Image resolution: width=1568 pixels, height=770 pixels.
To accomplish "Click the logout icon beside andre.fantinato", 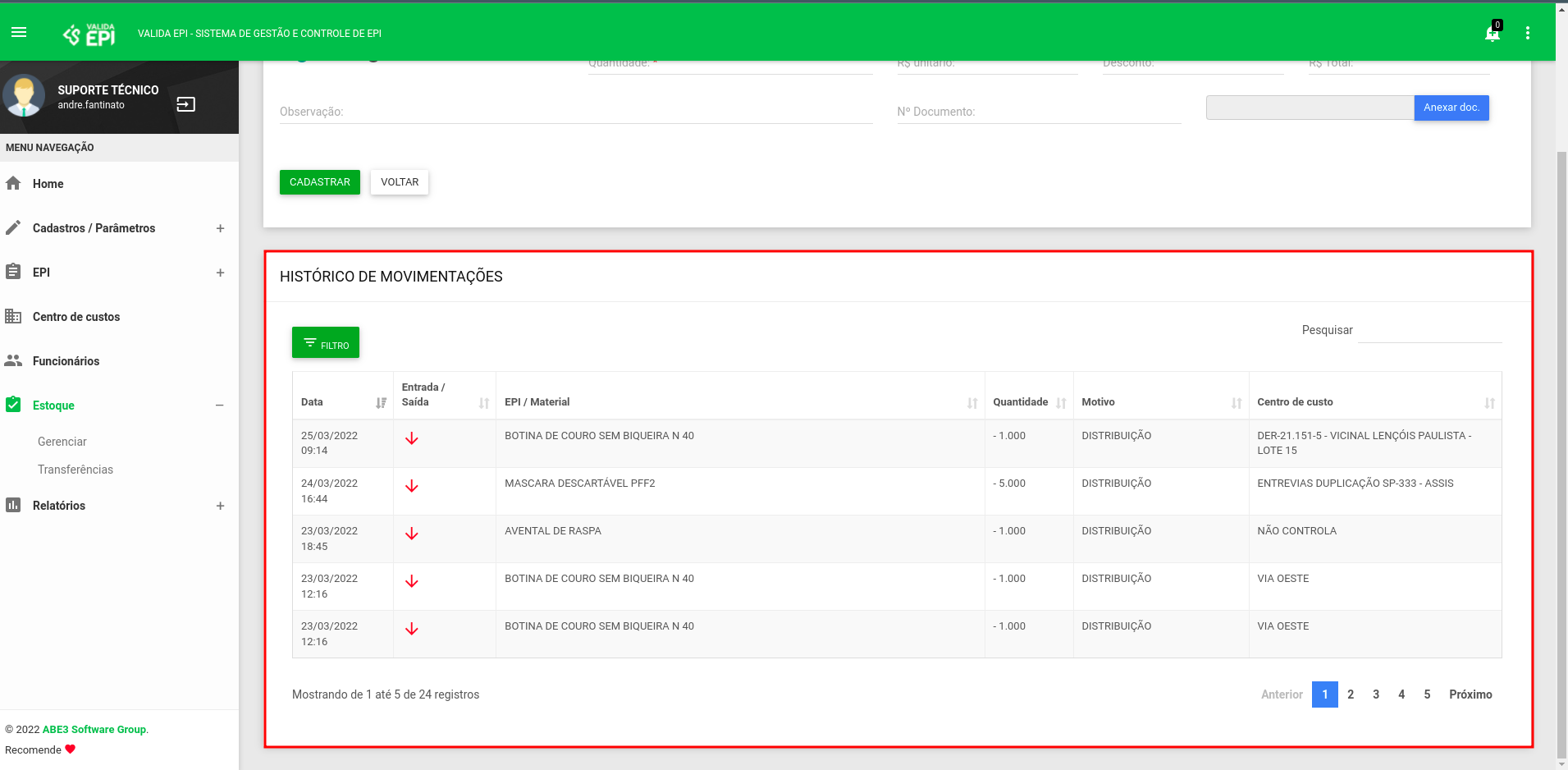I will click(x=186, y=104).
